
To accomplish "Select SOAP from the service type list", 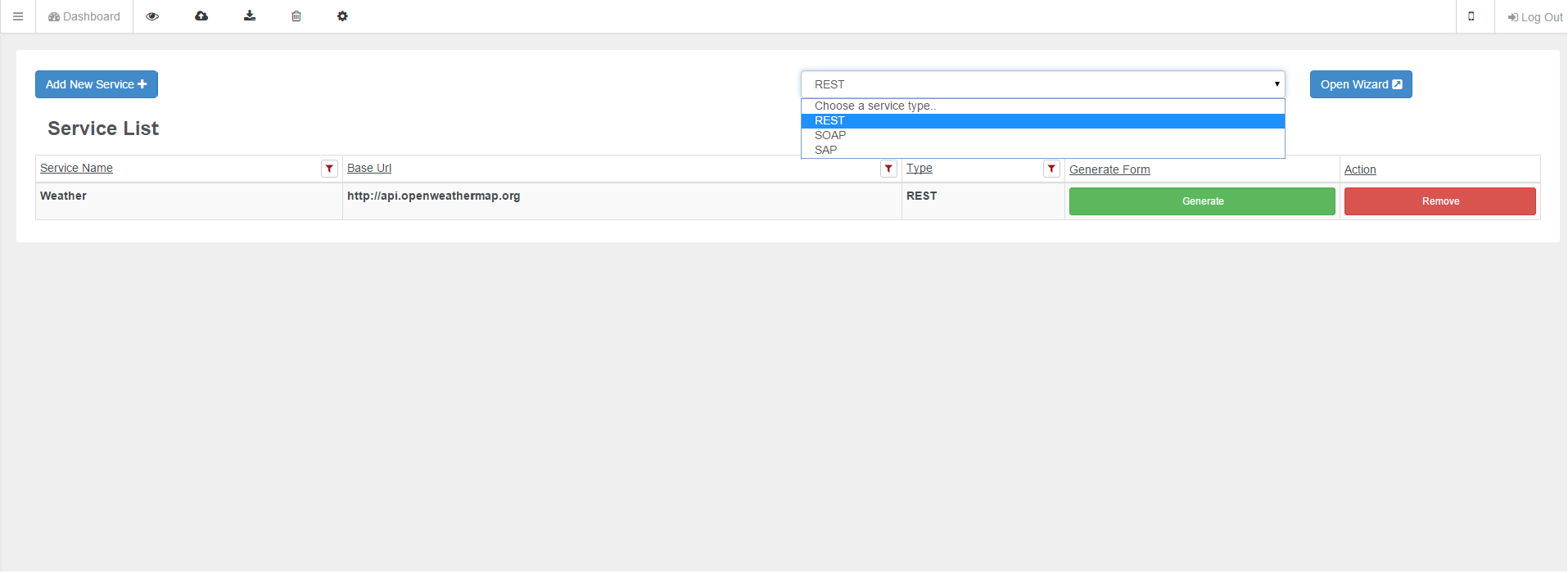I will (830, 136).
